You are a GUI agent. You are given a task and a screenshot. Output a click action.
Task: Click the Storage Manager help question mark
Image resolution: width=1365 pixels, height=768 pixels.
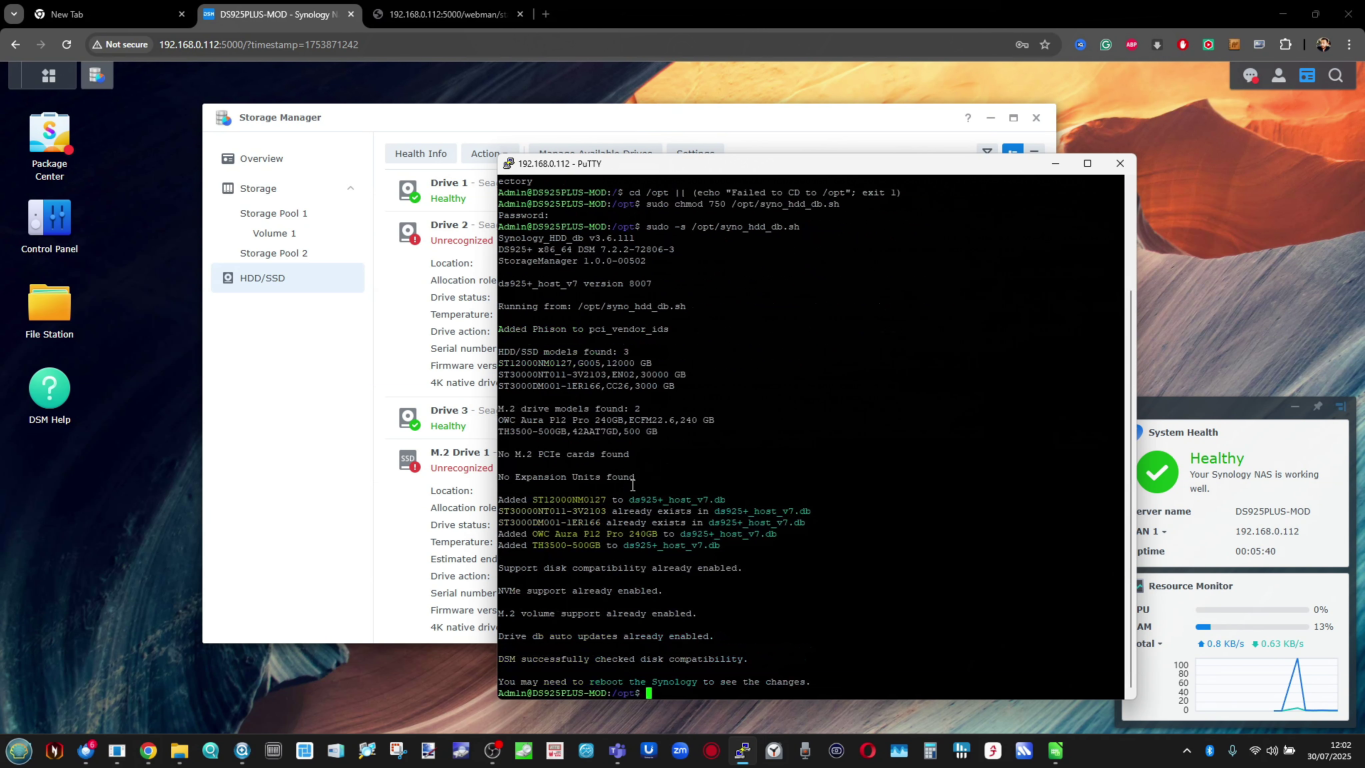pyautogui.click(x=967, y=118)
